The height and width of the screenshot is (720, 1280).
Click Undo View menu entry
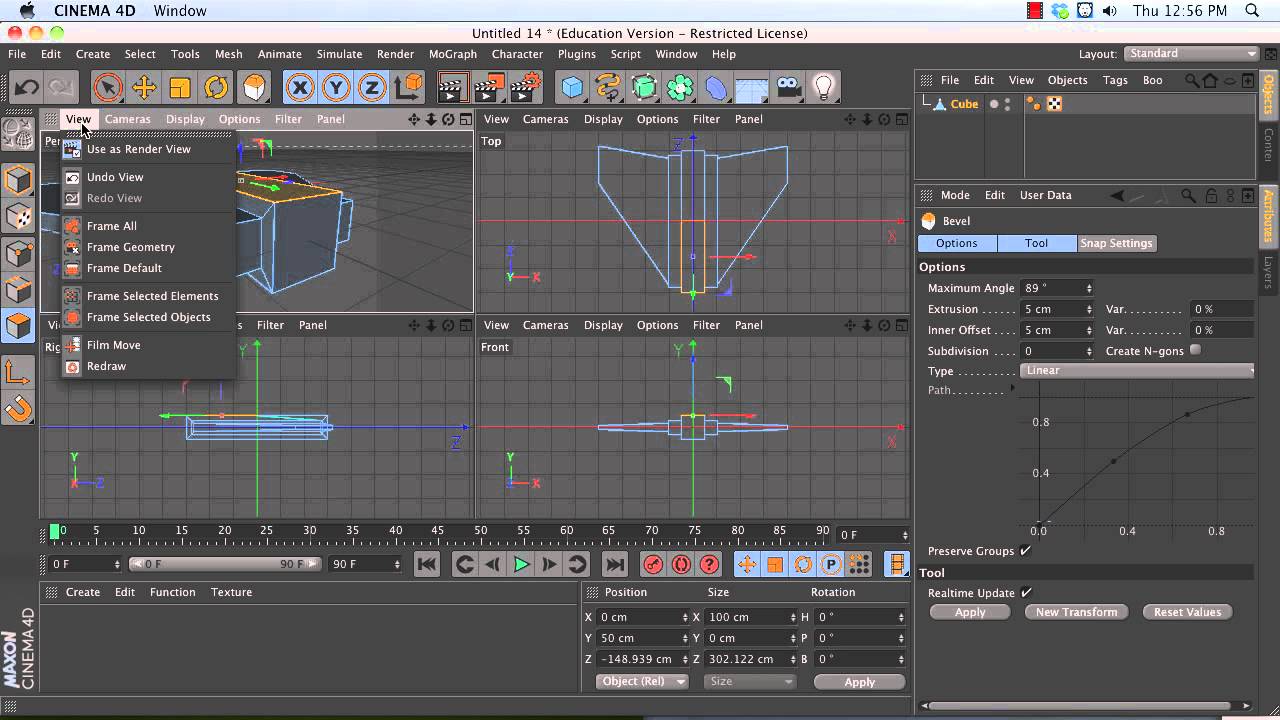115,177
